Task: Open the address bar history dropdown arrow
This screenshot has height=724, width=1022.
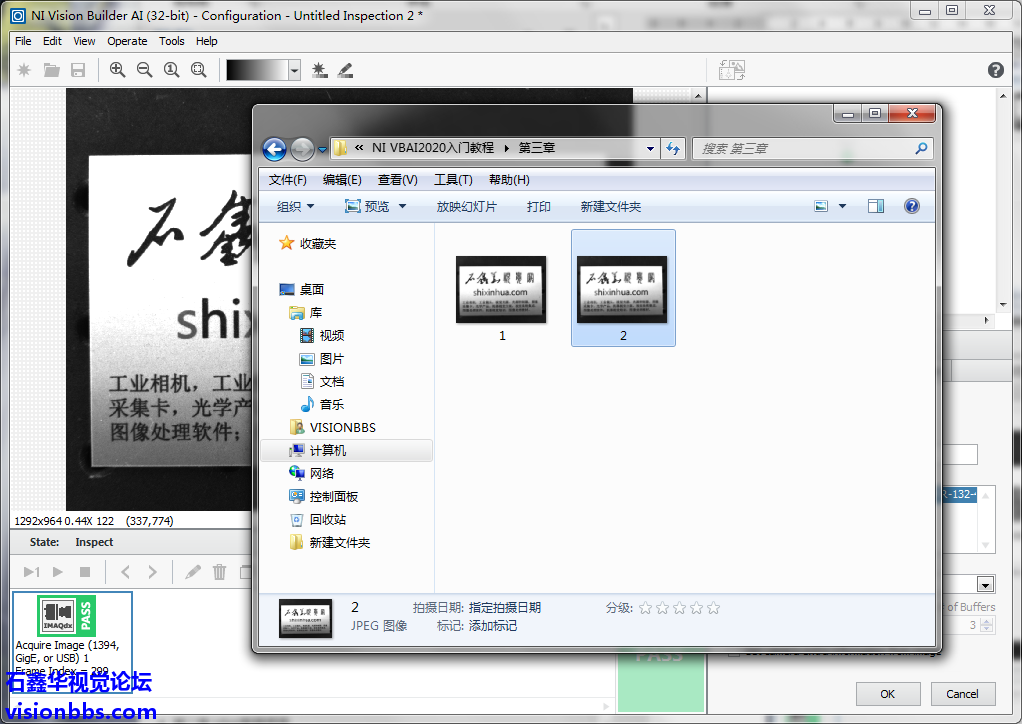Action: [651, 148]
